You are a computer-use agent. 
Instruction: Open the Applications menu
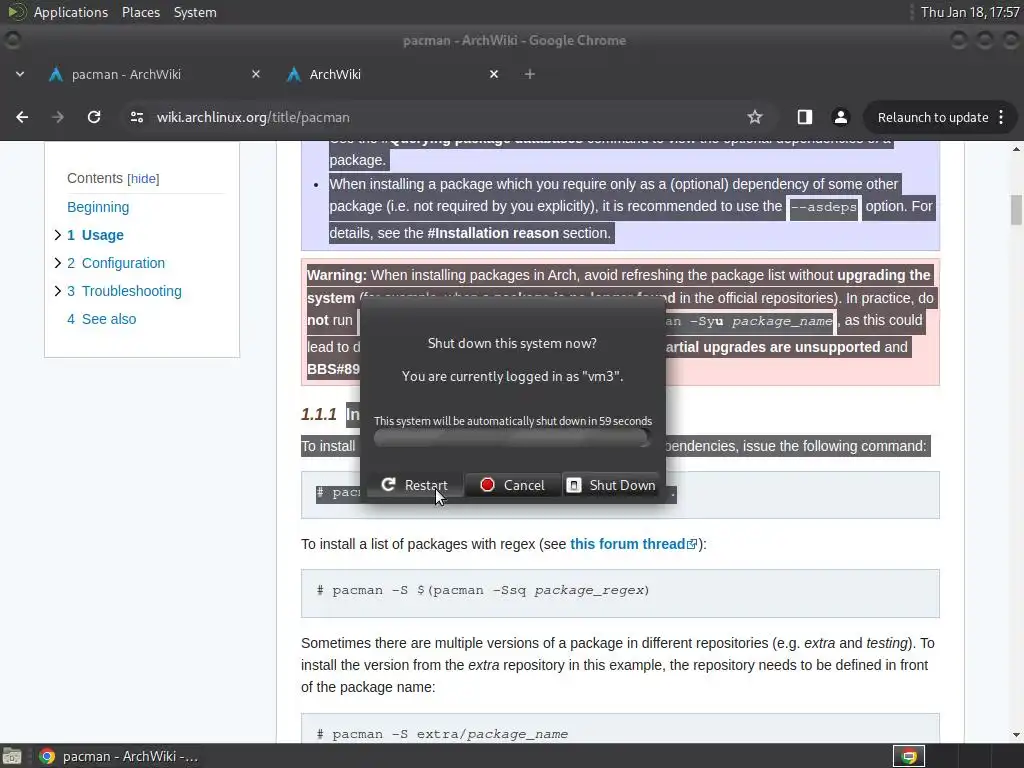[x=71, y=12]
